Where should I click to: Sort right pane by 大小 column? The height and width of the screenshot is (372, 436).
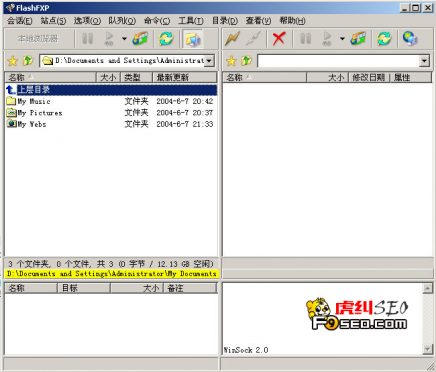click(327, 77)
